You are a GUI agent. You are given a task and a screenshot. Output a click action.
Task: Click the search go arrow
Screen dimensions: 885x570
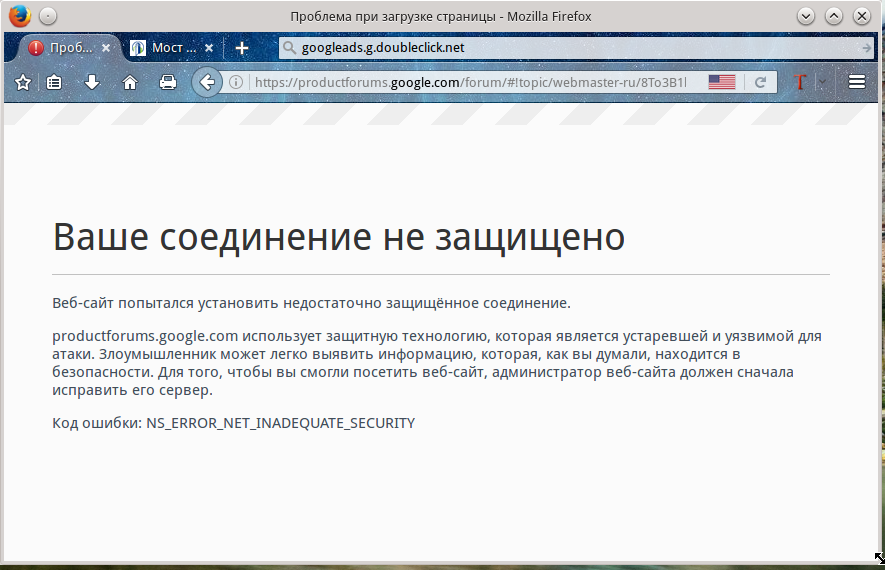pos(866,49)
